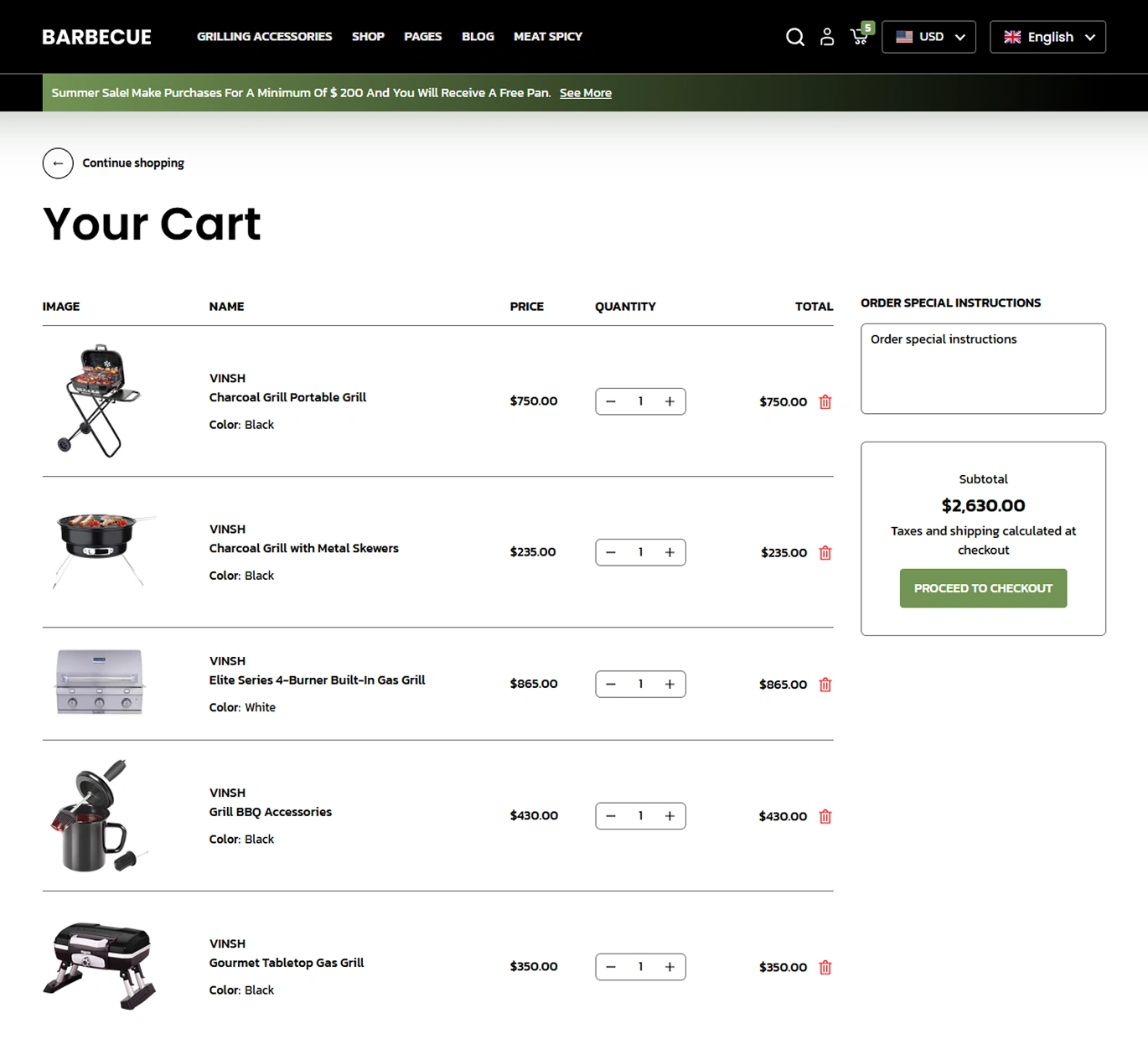Proceed to checkout button
1148x1039 pixels.
tap(983, 588)
